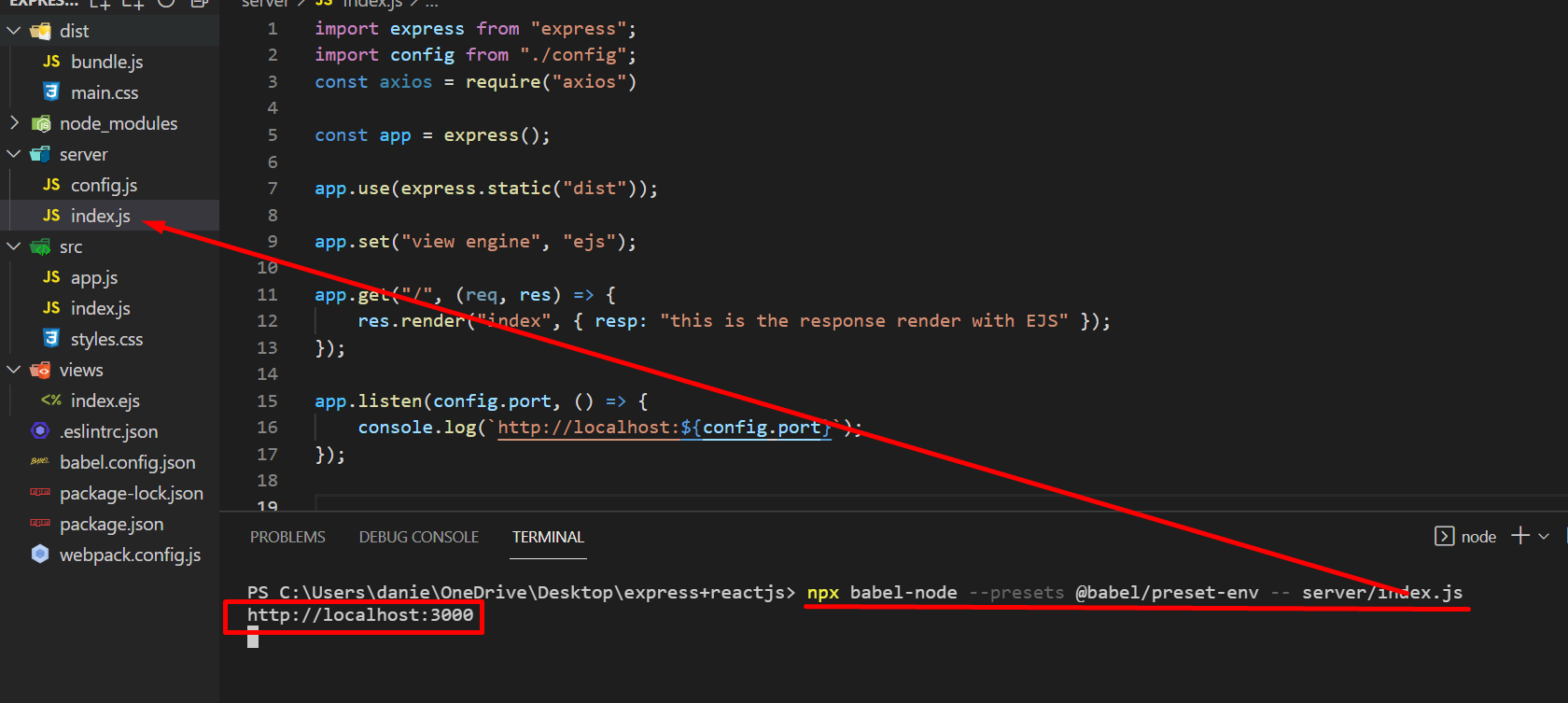Click the EJS template icon of index.ejs
The image size is (1568, 703).
pyautogui.click(x=51, y=401)
